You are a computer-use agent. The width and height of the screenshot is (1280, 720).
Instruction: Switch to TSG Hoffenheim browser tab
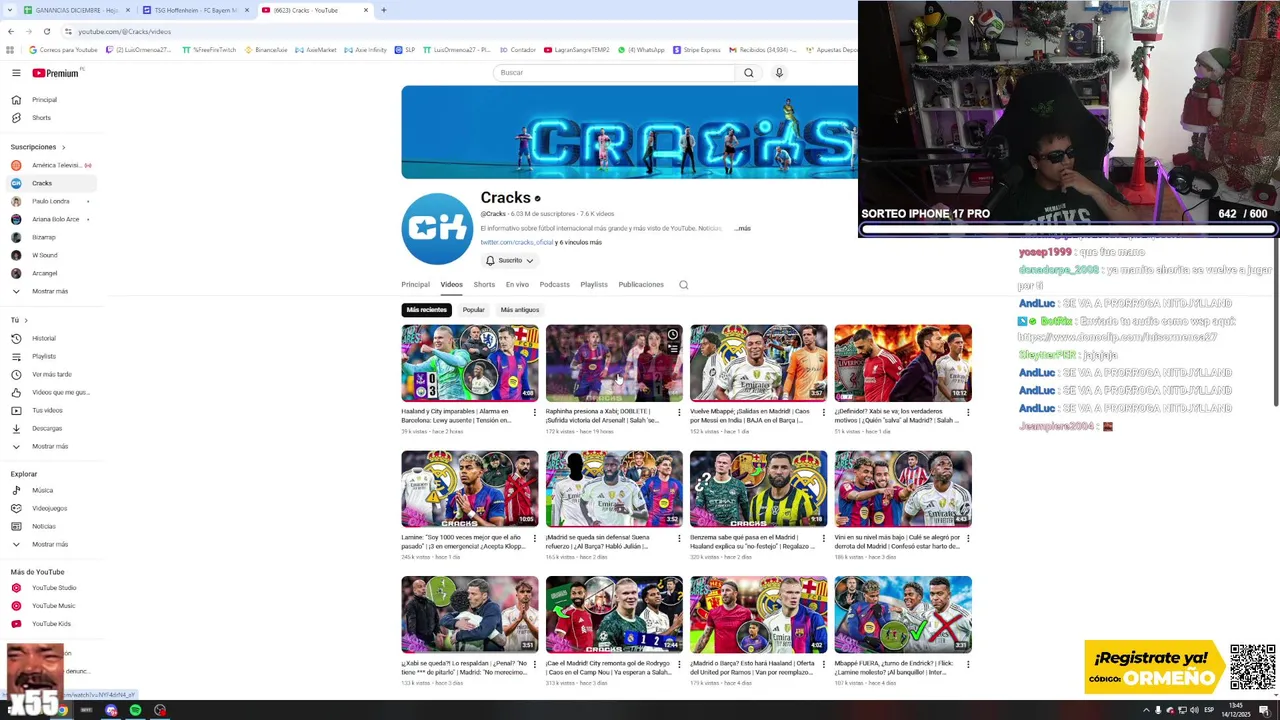click(x=196, y=10)
